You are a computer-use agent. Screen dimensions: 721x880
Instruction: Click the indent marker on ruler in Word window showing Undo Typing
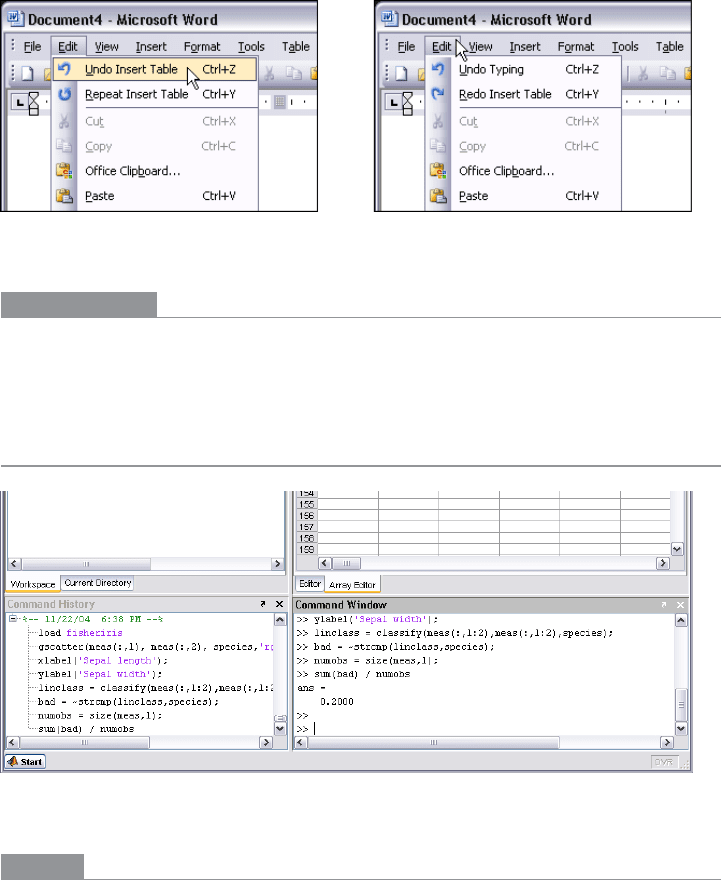coord(407,104)
